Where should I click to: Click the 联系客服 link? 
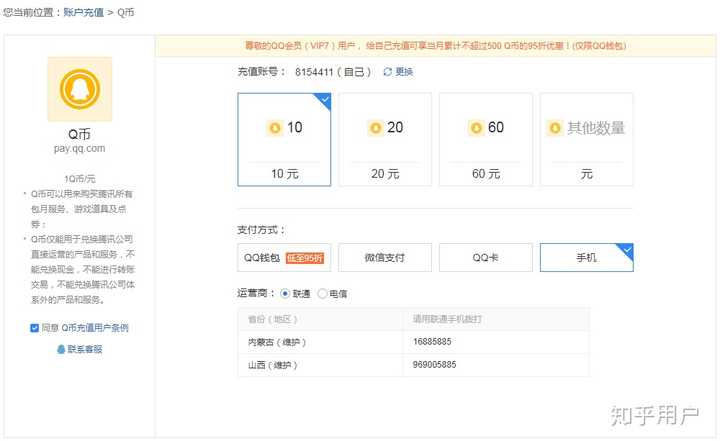point(85,349)
